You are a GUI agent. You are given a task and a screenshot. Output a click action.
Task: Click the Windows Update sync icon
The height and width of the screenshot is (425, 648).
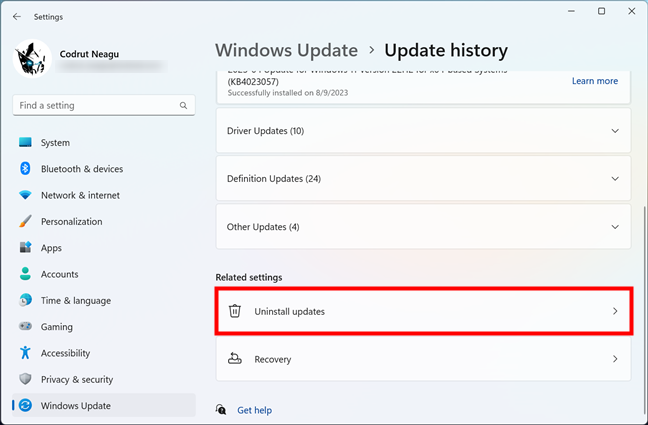pos(25,405)
